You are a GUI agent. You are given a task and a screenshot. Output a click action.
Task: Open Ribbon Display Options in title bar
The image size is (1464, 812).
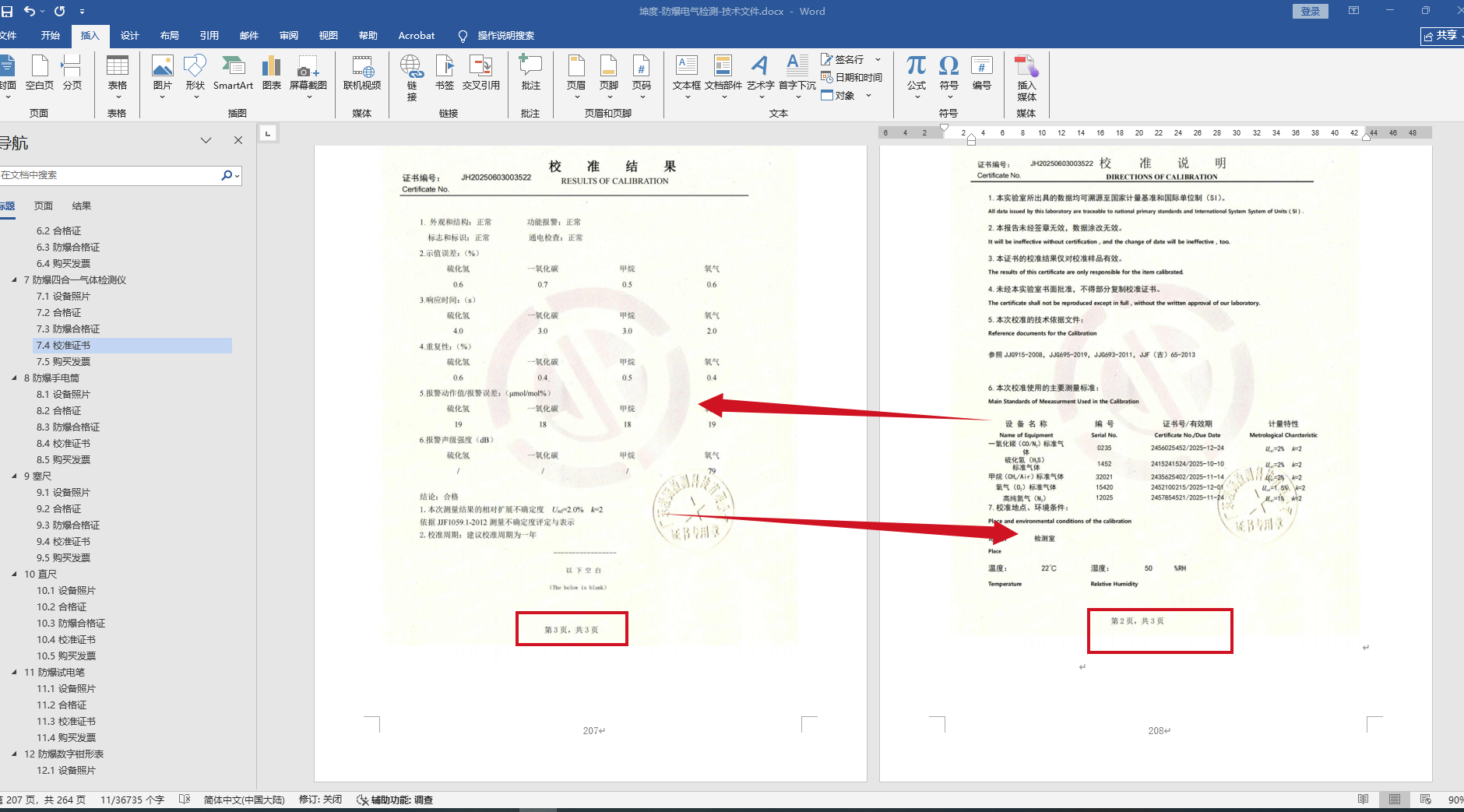coord(1354,11)
